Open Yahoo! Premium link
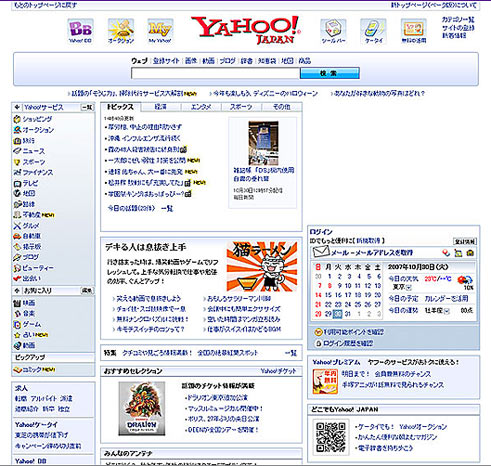Image resolution: width=491 pixels, height=466 pixels. point(336,362)
